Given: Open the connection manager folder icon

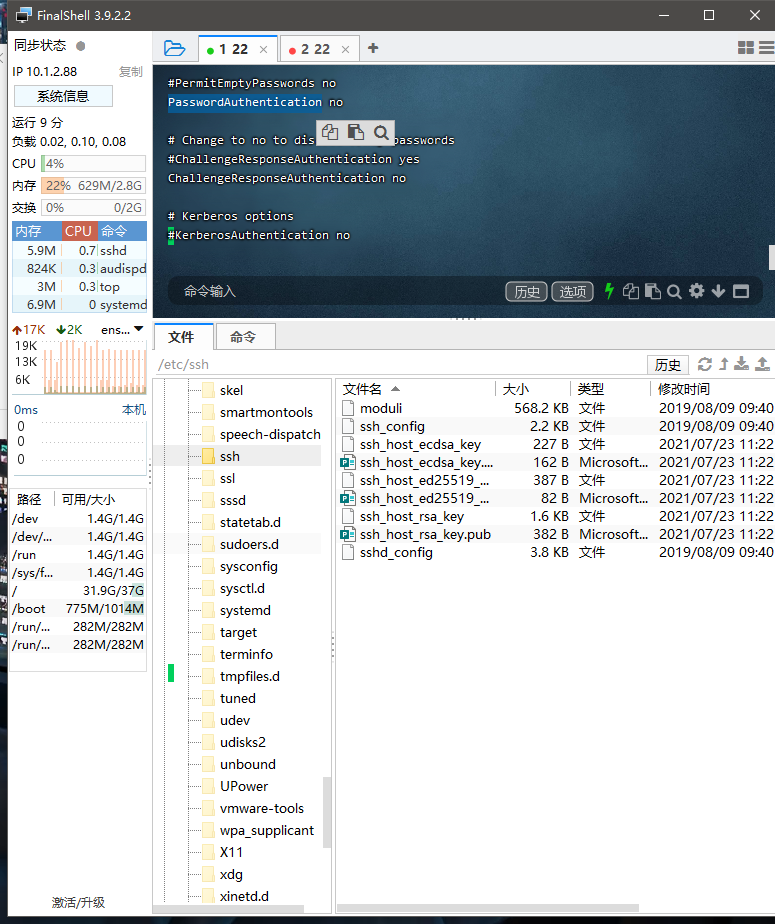Looking at the screenshot, I should [x=174, y=48].
